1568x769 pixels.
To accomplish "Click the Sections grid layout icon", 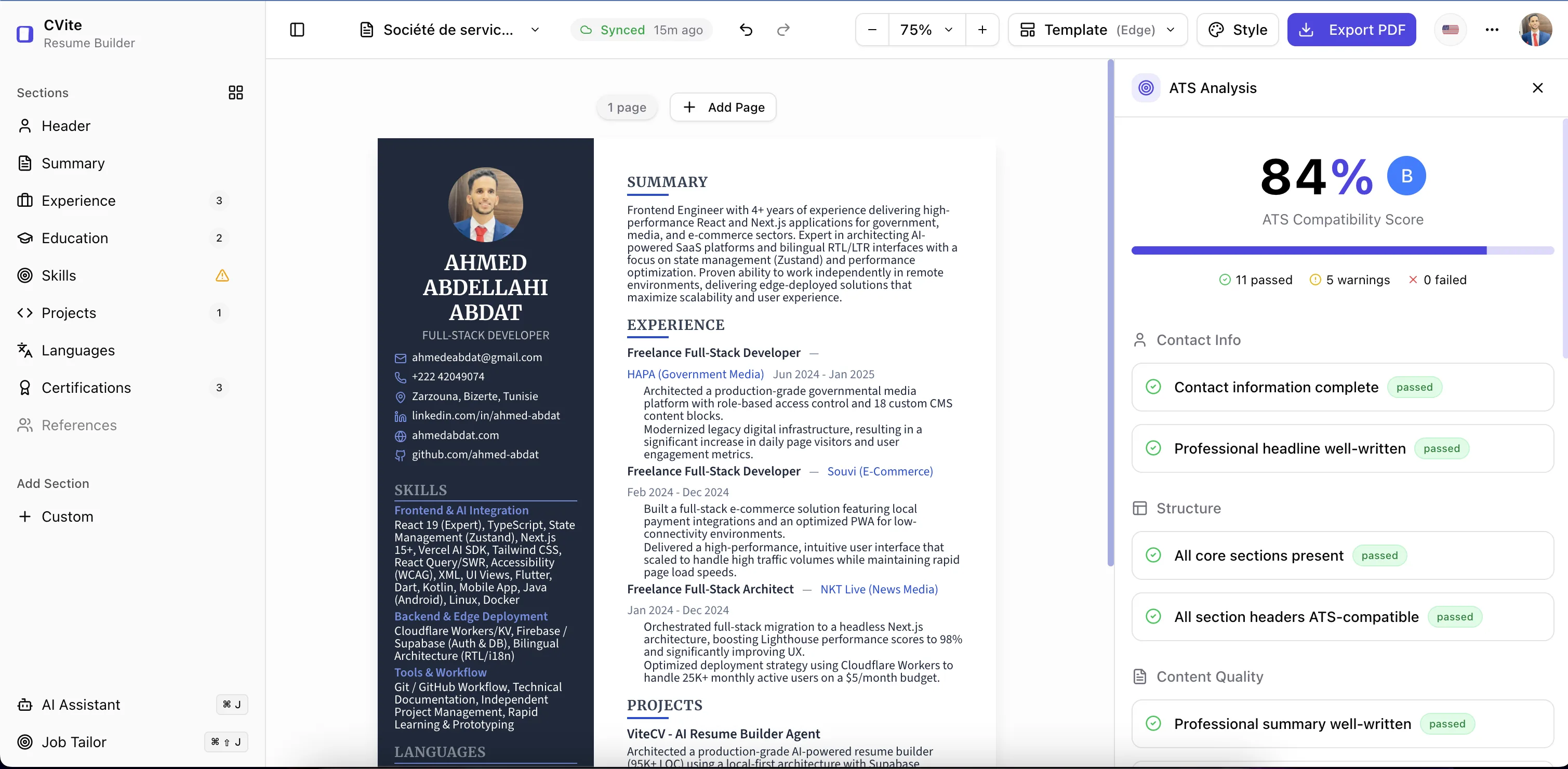I will (x=235, y=92).
